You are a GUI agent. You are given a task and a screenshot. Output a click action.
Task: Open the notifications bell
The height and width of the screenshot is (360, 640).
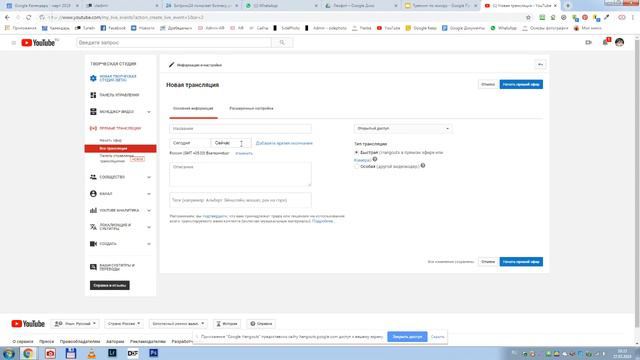coord(605,42)
